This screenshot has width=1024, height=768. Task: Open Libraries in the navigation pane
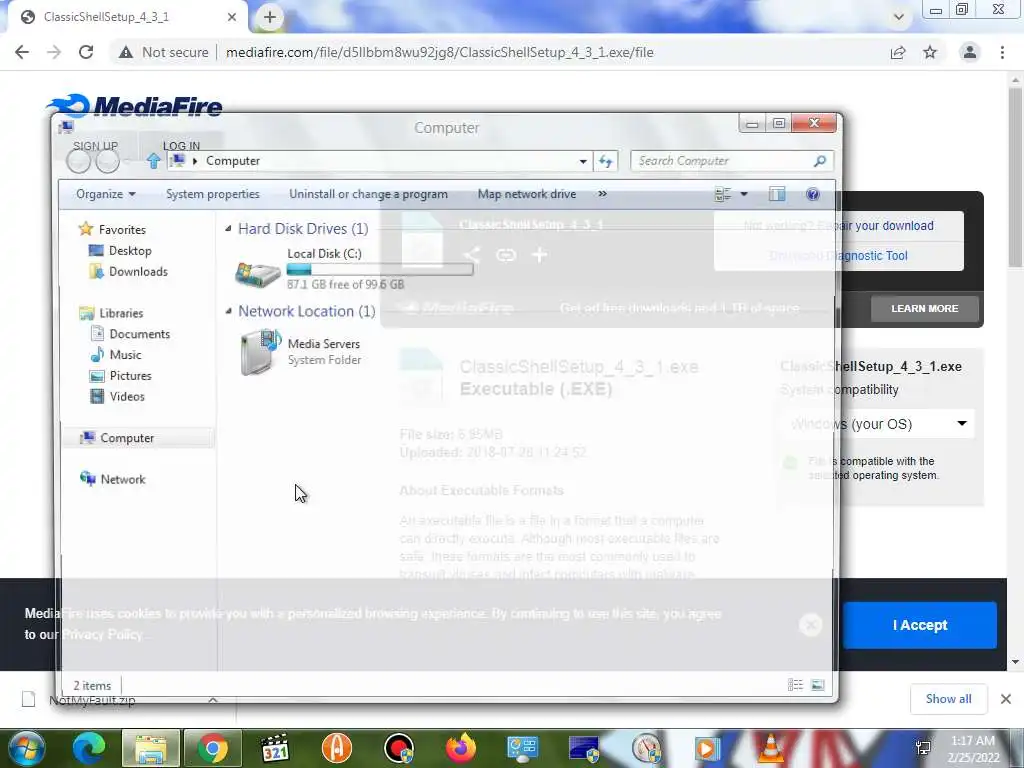121,313
